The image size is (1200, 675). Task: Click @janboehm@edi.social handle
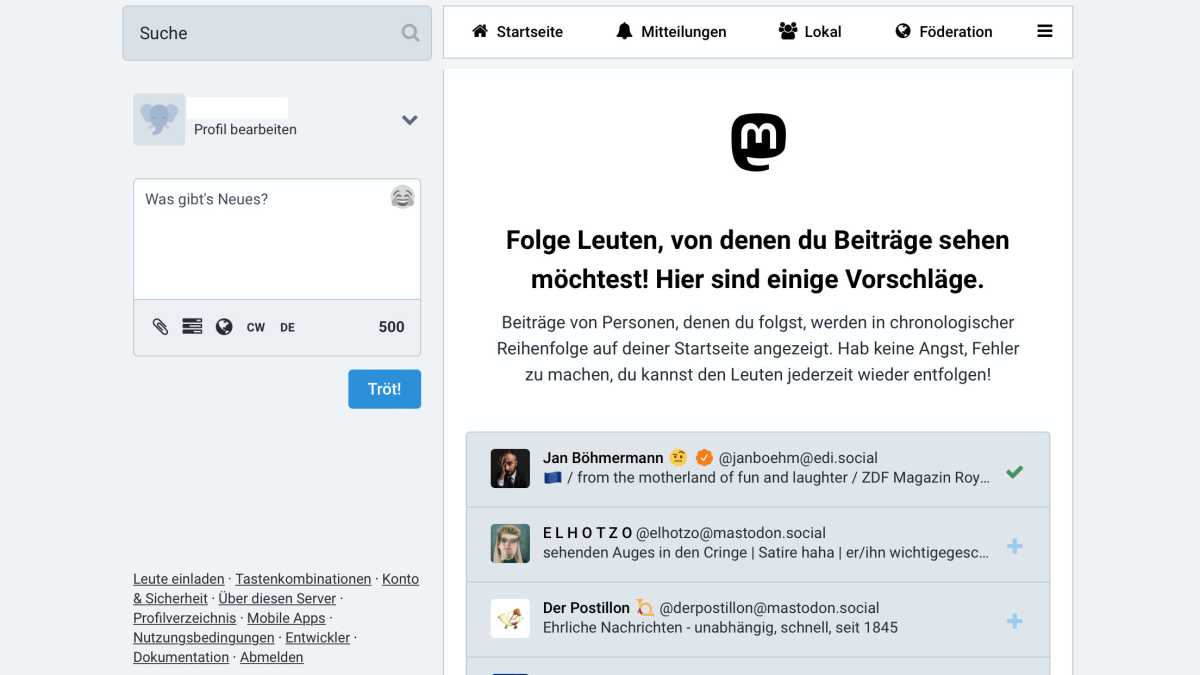(x=798, y=458)
